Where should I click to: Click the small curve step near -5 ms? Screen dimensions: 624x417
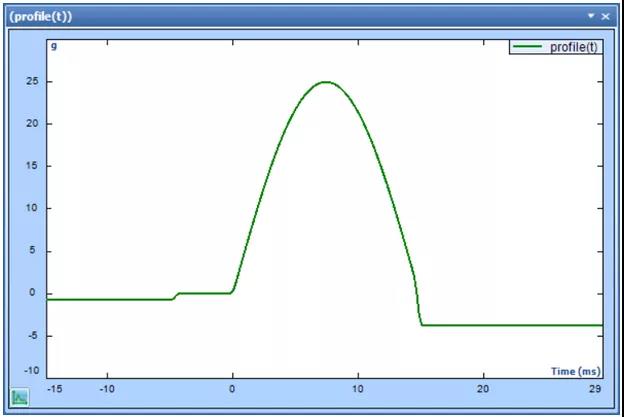[177, 295]
